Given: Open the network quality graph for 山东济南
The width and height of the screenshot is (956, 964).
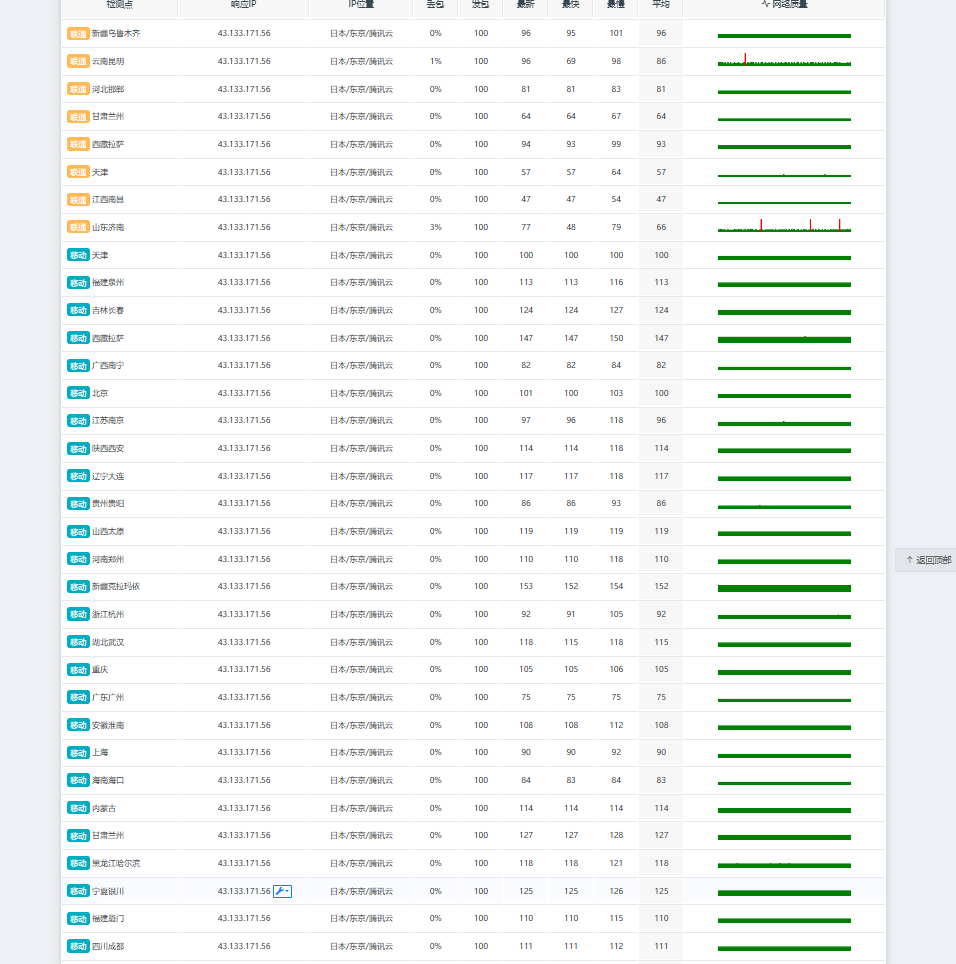Looking at the screenshot, I should (x=784, y=226).
